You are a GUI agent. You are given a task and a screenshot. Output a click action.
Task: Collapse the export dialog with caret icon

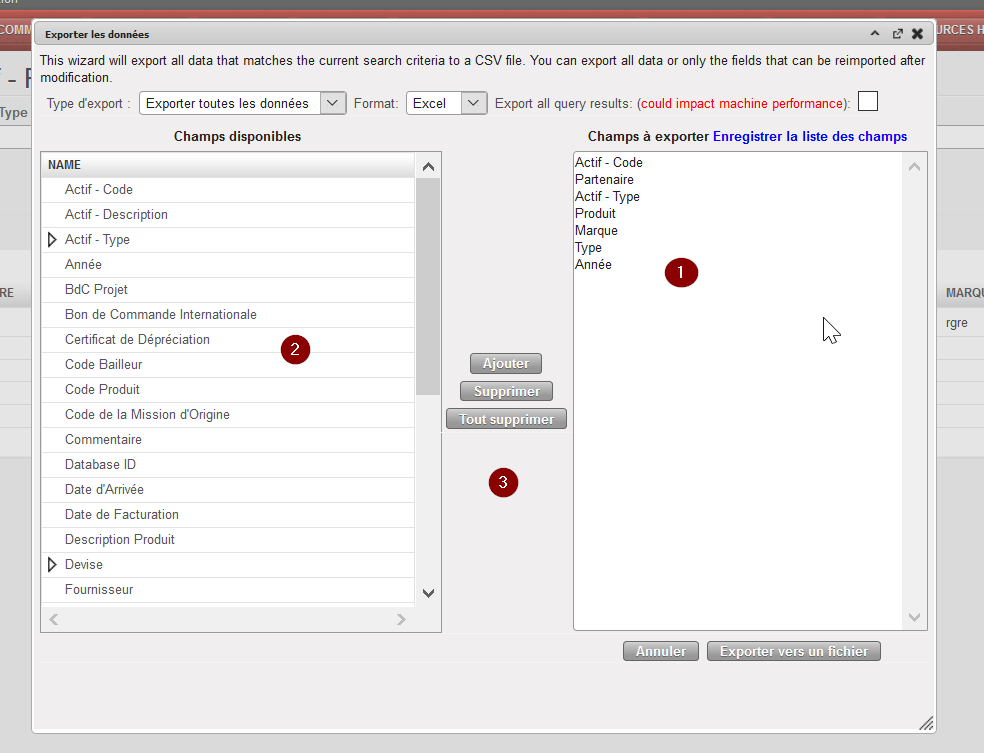[875, 34]
